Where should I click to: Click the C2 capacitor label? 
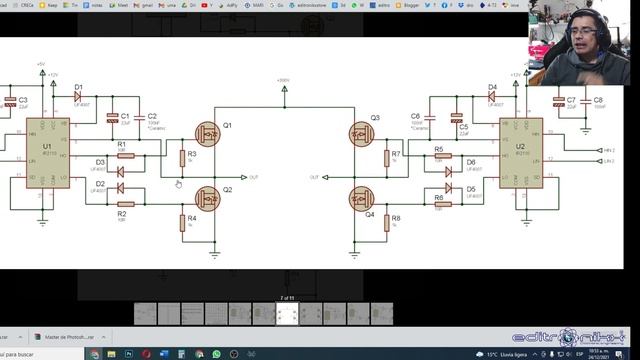(152, 116)
